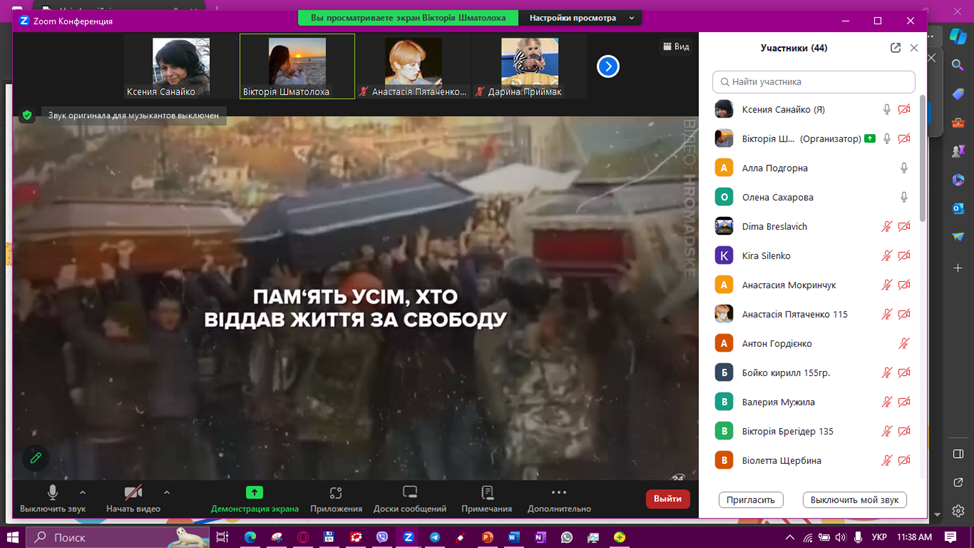The width and height of the screenshot is (974, 548).
Task: Open the Edge sidebar tools briefcase icon
Action: tap(958, 122)
